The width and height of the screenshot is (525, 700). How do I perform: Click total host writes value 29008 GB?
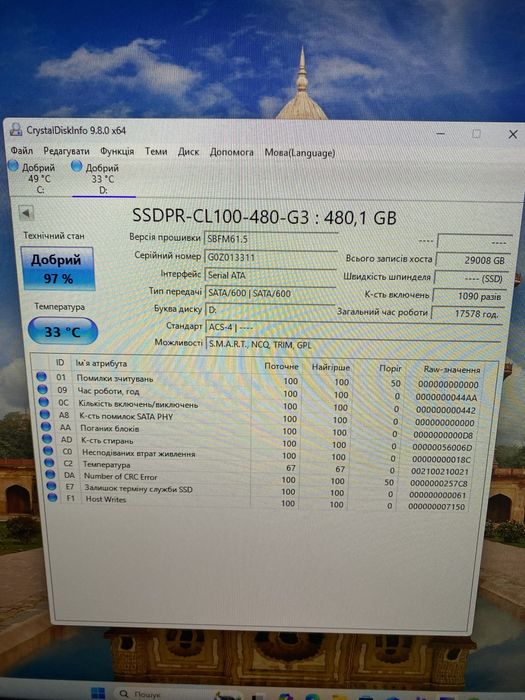click(472, 260)
